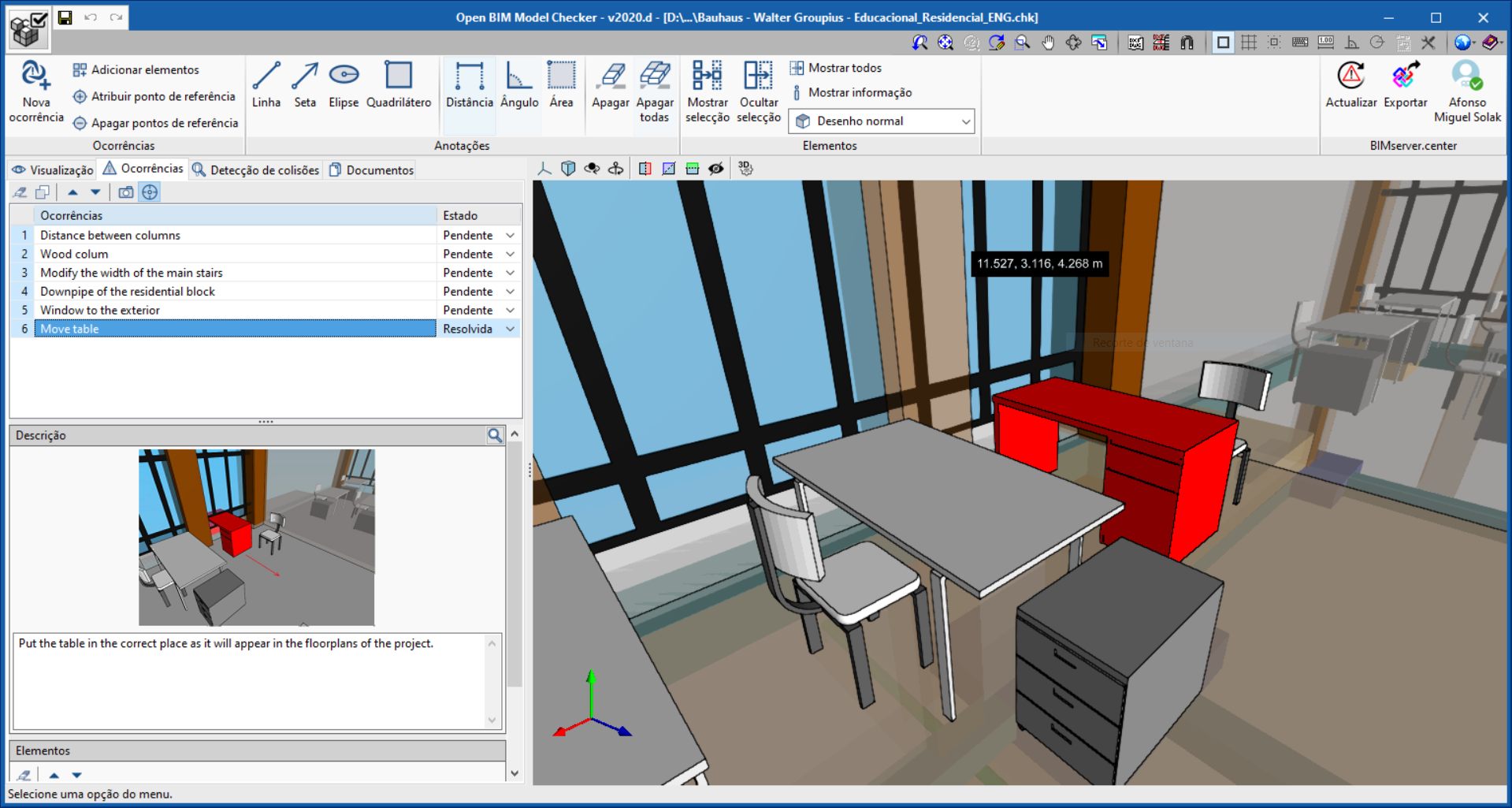Open the Resolvida status dropdown for Move table
This screenshot has height=808, width=1512.
tap(510, 329)
